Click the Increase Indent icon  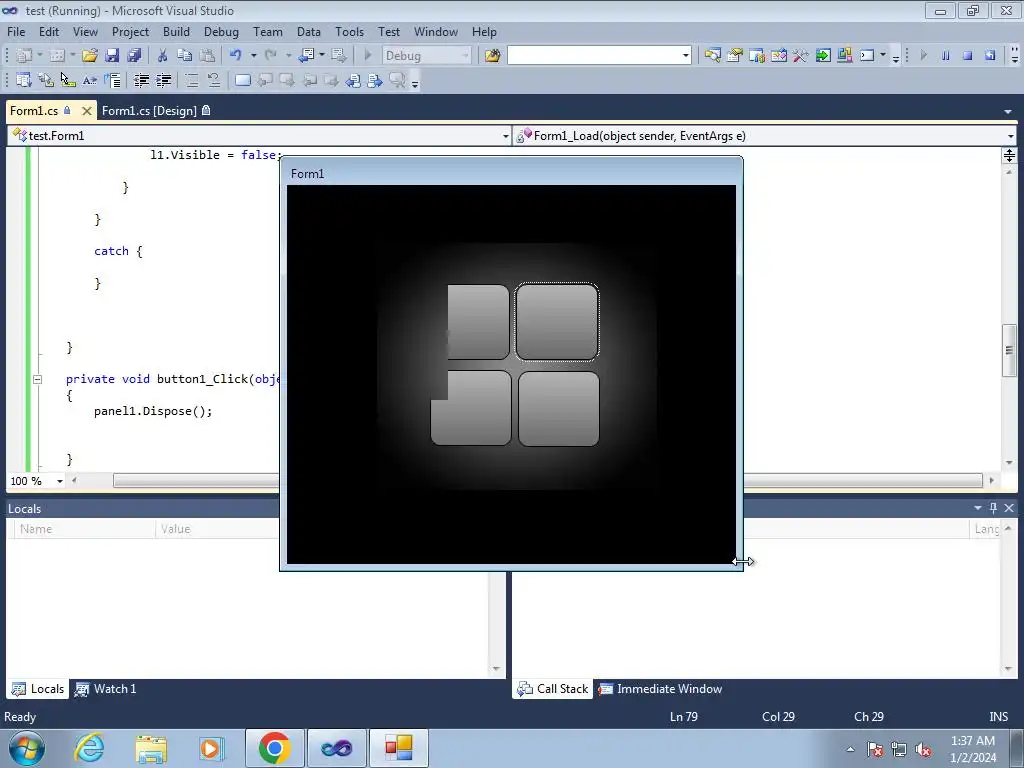tap(163, 80)
